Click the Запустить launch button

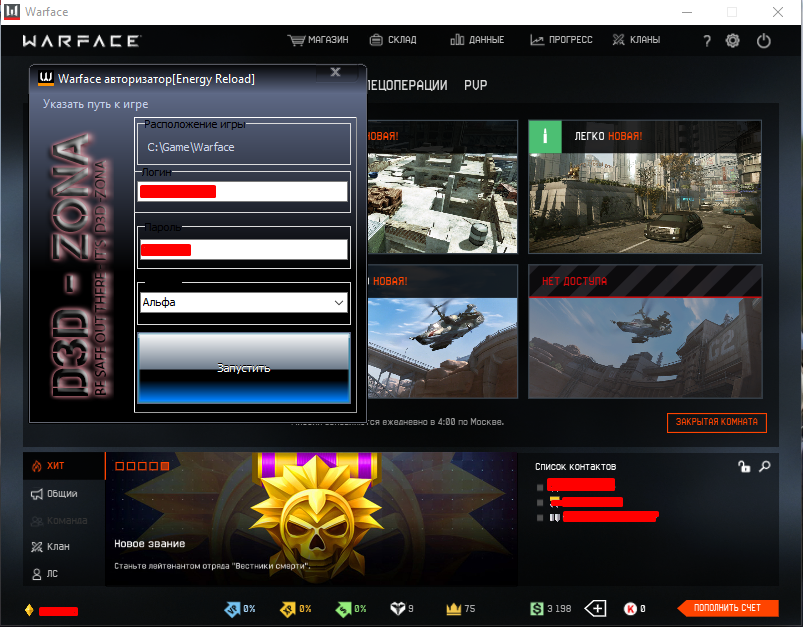(x=244, y=368)
